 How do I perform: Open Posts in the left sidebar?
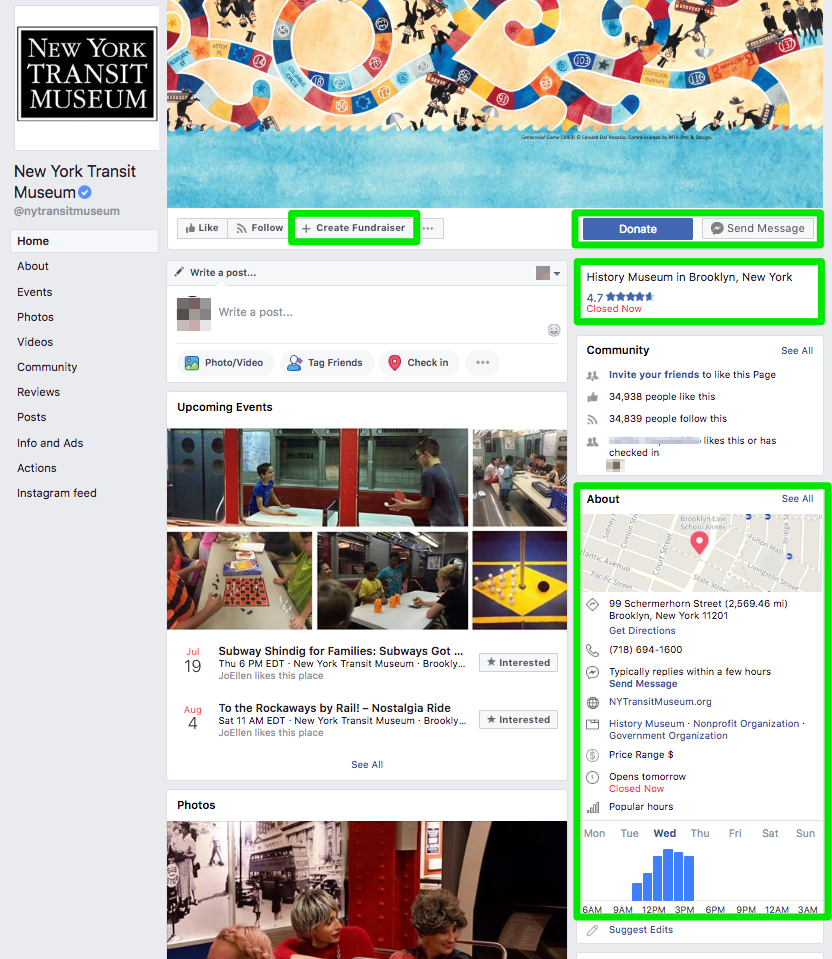[32, 417]
